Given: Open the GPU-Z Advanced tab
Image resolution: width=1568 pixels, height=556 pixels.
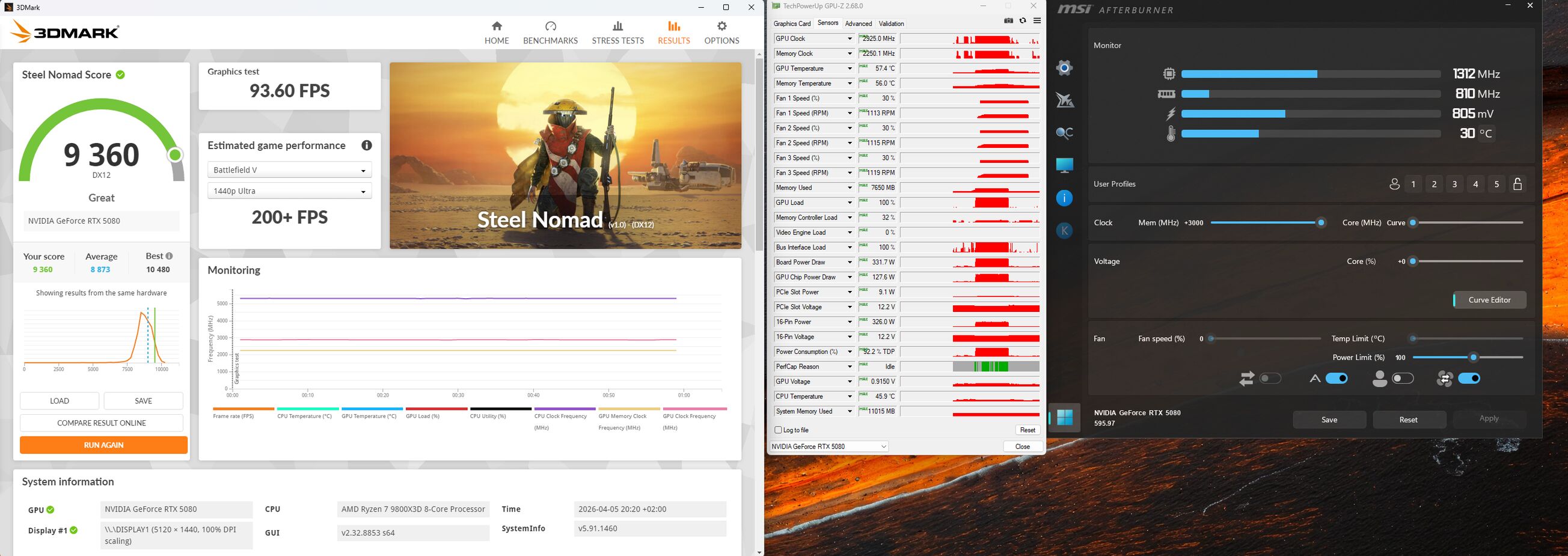Looking at the screenshot, I should pyautogui.click(x=859, y=23).
